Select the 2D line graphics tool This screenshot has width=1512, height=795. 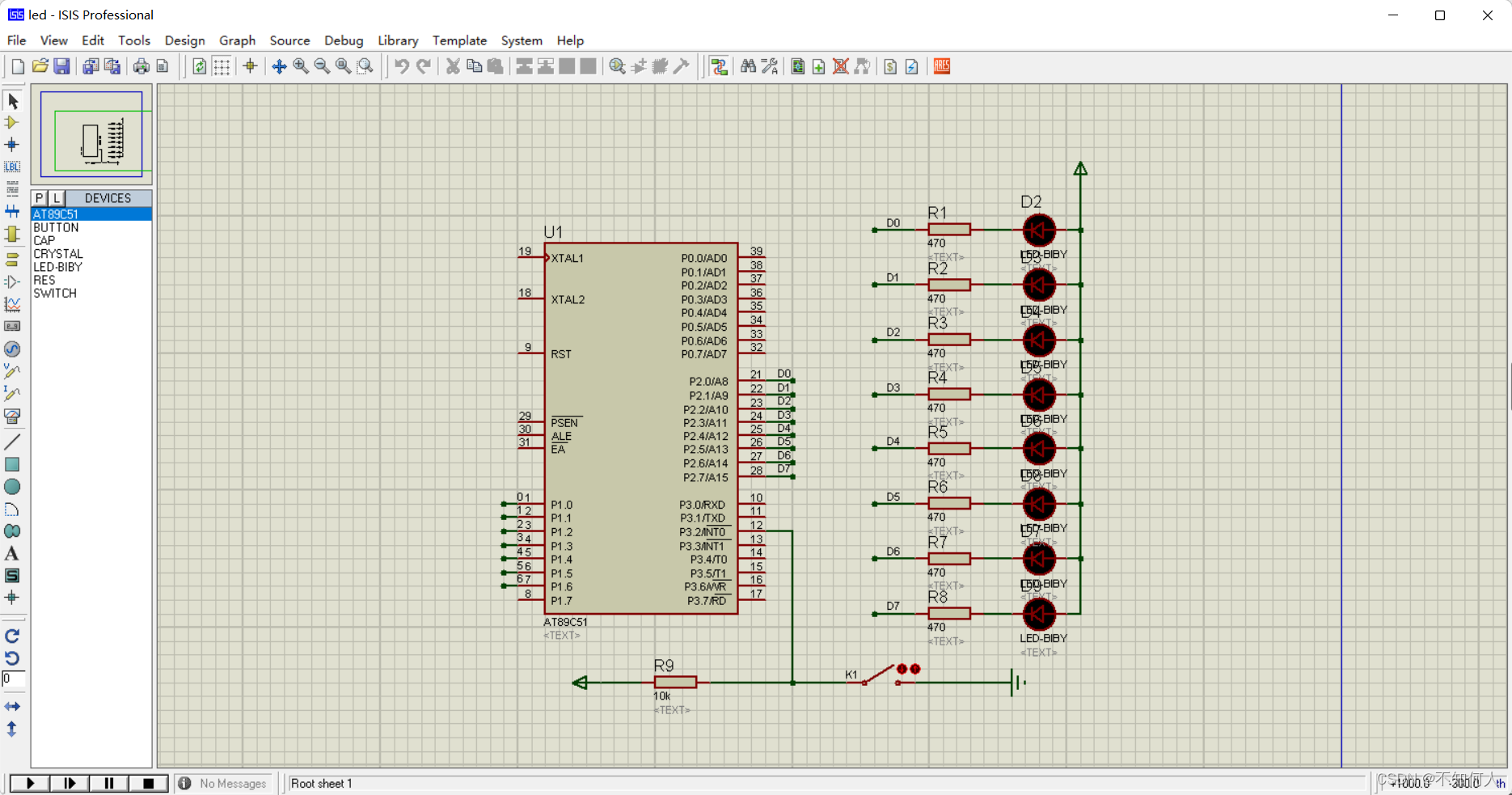12,442
